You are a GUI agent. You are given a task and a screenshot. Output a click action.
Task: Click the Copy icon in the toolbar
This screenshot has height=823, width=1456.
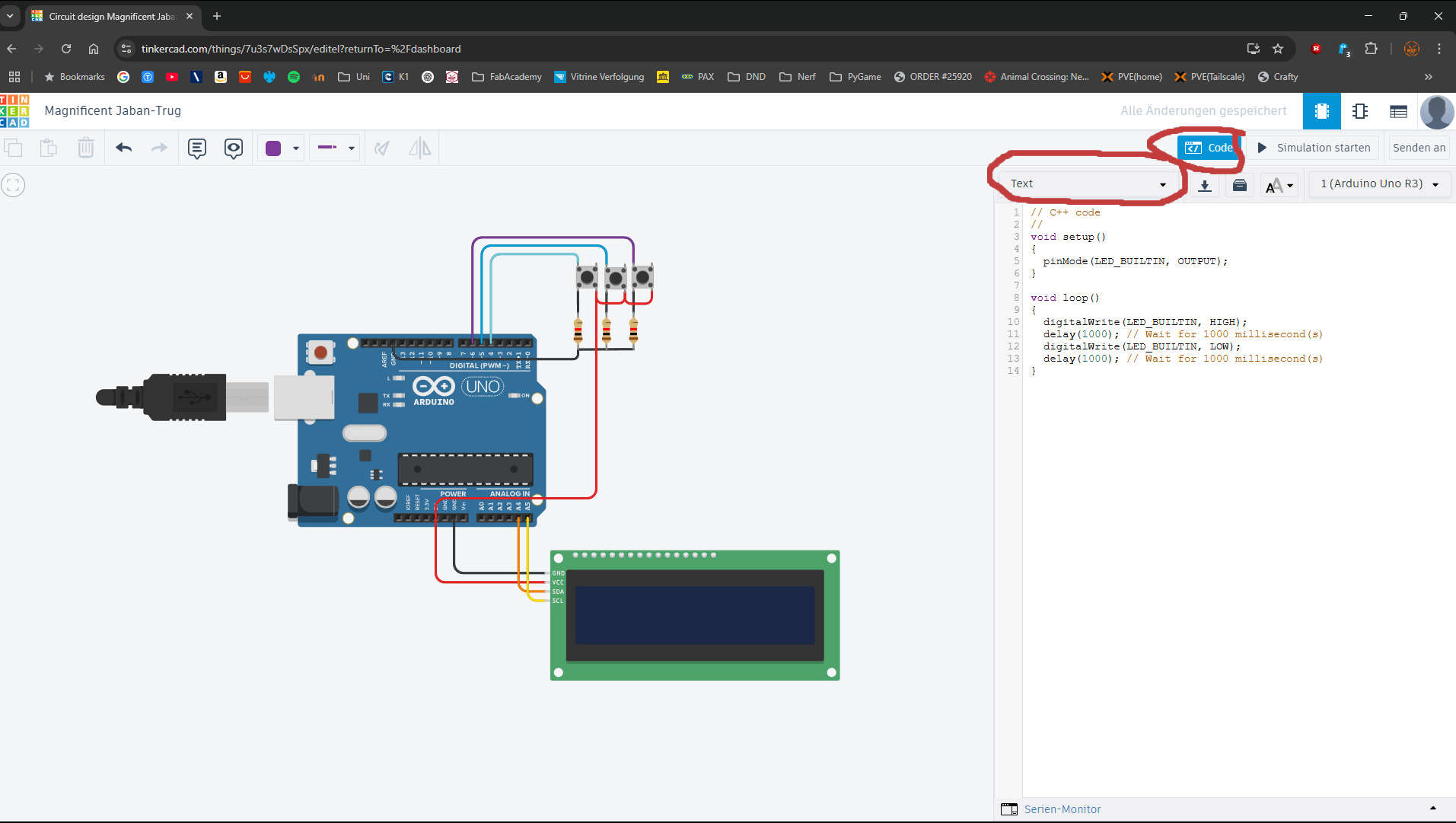tap(14, 148)
